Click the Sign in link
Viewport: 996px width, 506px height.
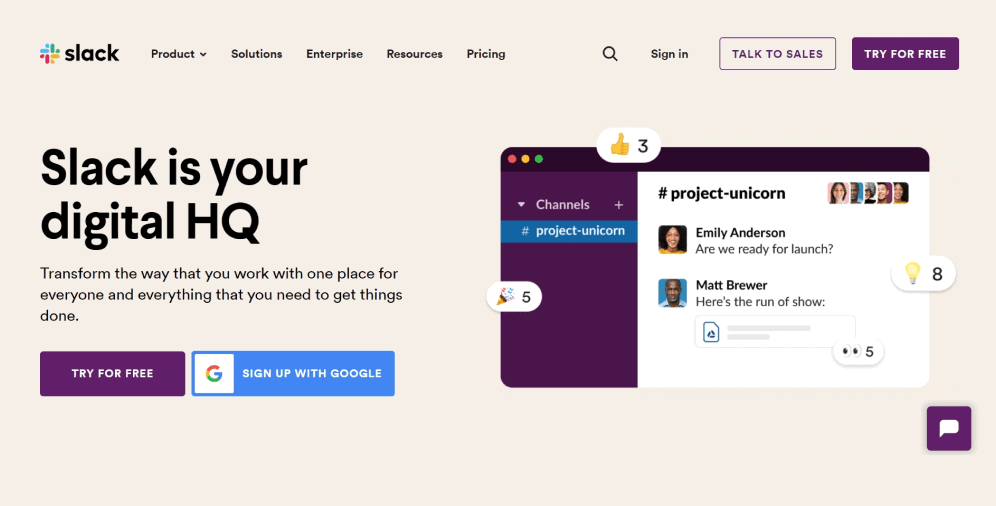coord(669,54)
